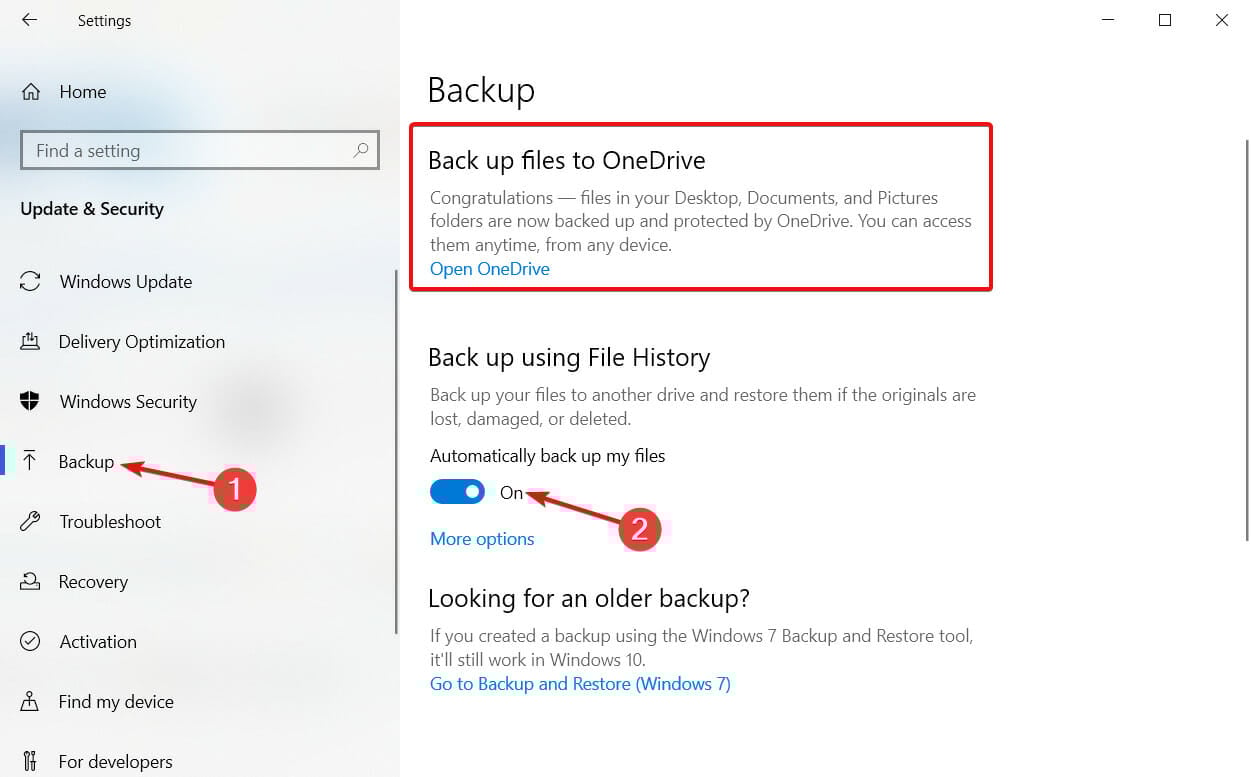Viewport: 1251px width, 777px height.
Task: Click the Looking for an older backup heading
Action: (x=589, y=599)
